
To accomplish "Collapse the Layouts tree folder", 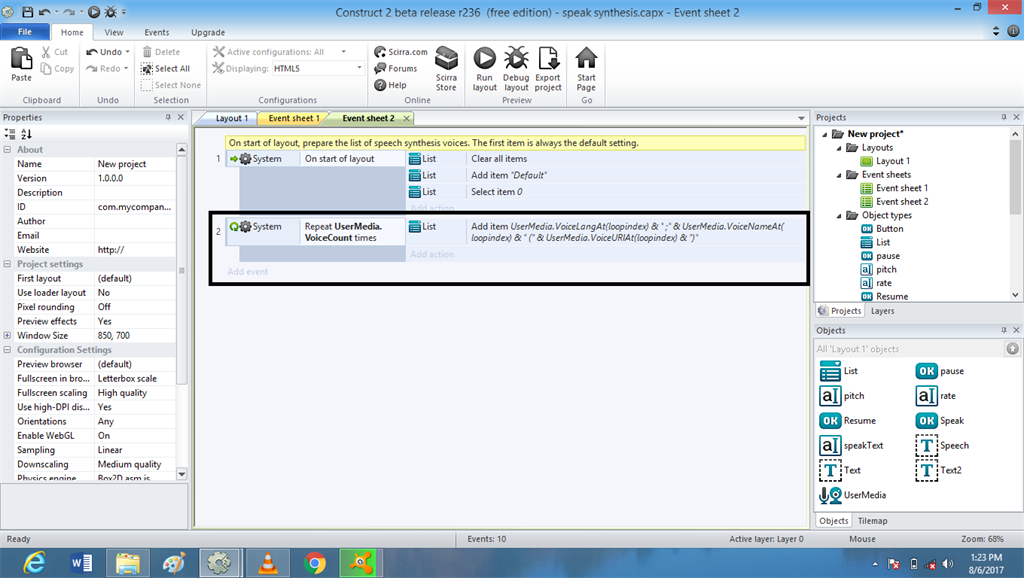I will [x=839, y=148].
